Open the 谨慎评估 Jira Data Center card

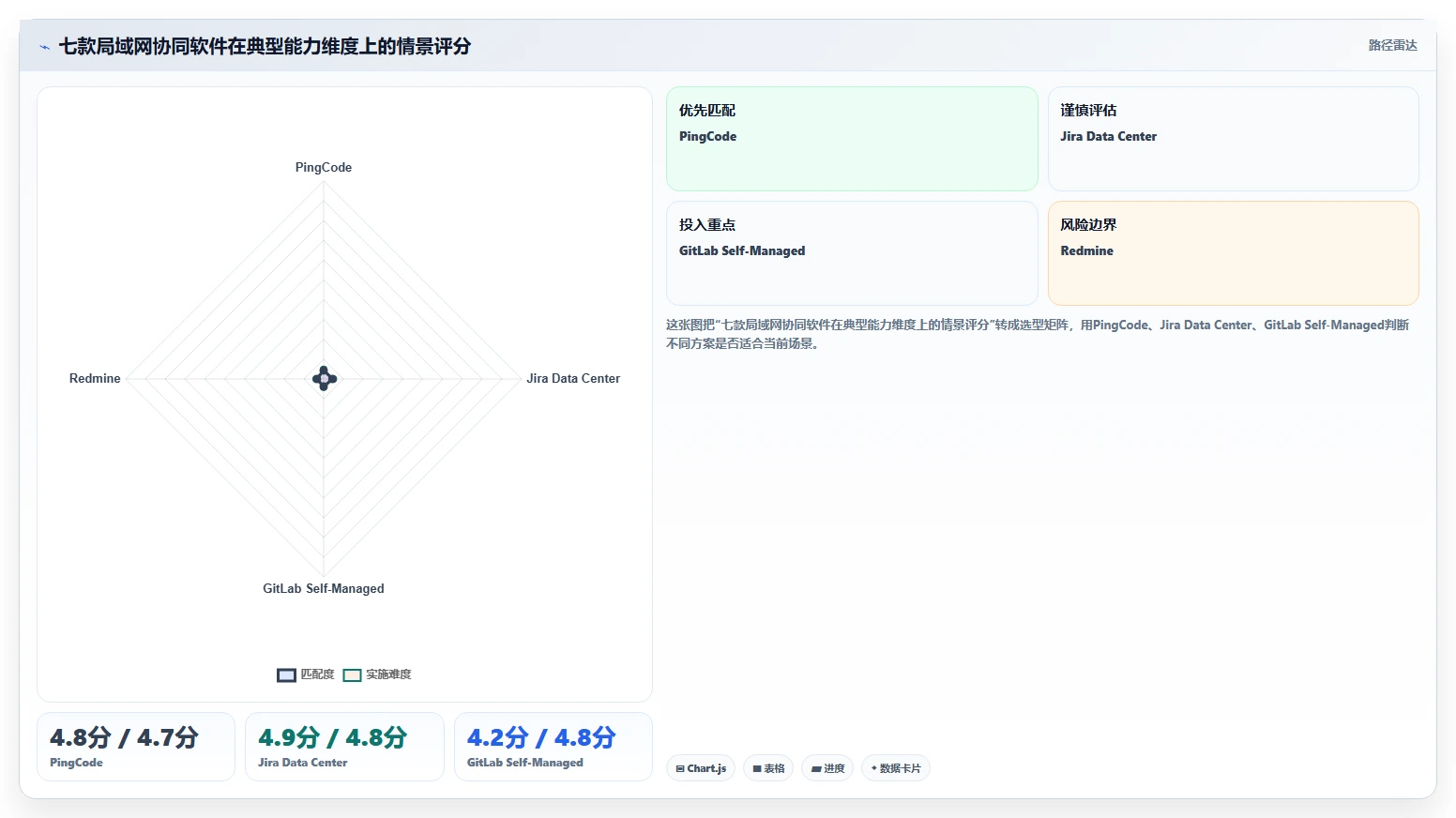(1233, 139)
